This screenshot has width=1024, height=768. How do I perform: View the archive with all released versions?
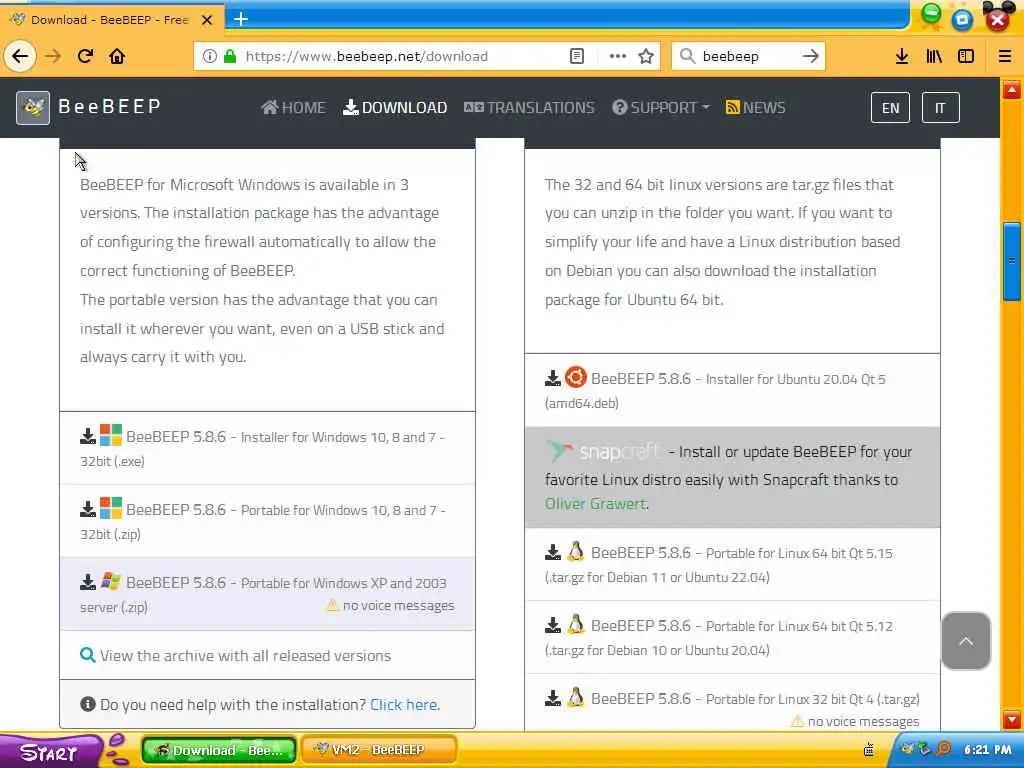point(245,656)
